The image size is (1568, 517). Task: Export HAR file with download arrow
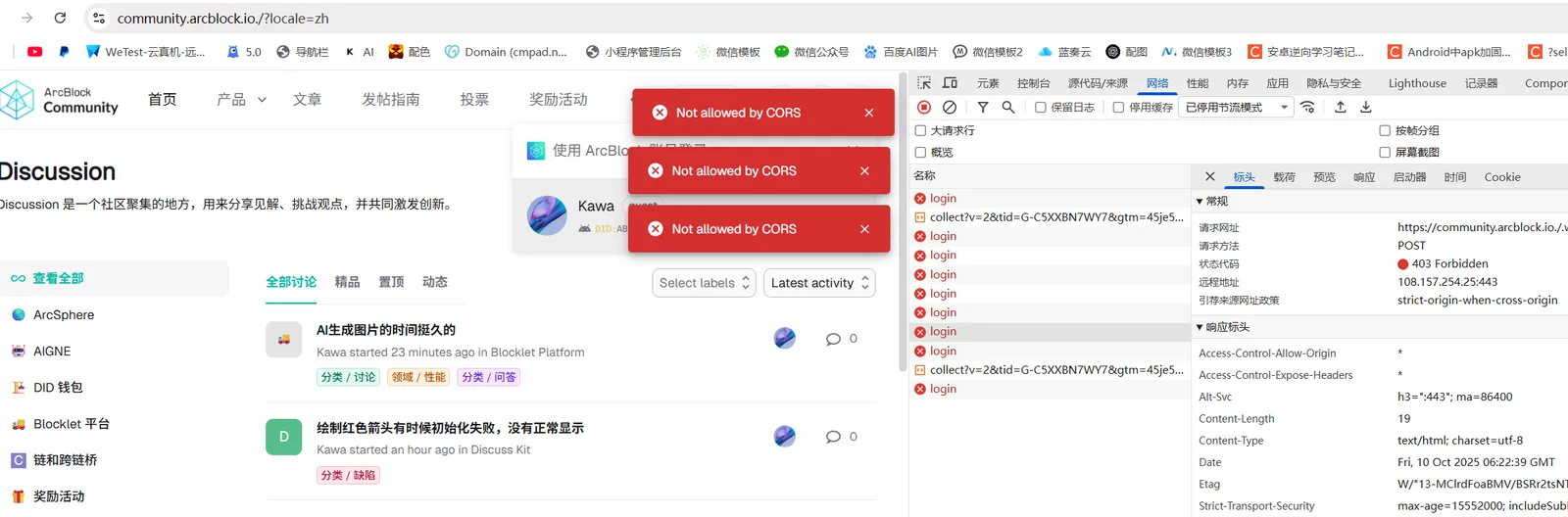click(x=1366, y=107)
